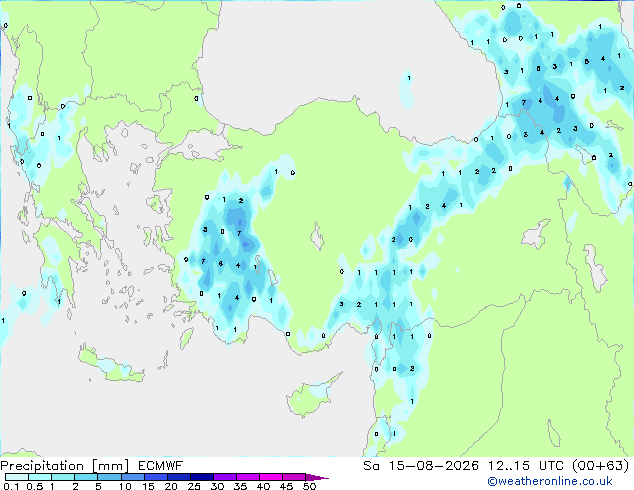Click the legend value '45'
The width and height of the screenshot is (634, 490).
[x=286, y=486]
